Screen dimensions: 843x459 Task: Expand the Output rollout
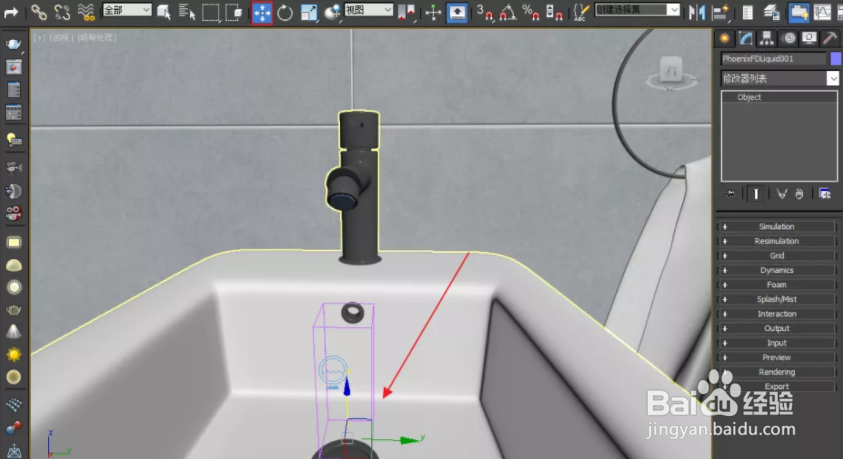(777, 328)
